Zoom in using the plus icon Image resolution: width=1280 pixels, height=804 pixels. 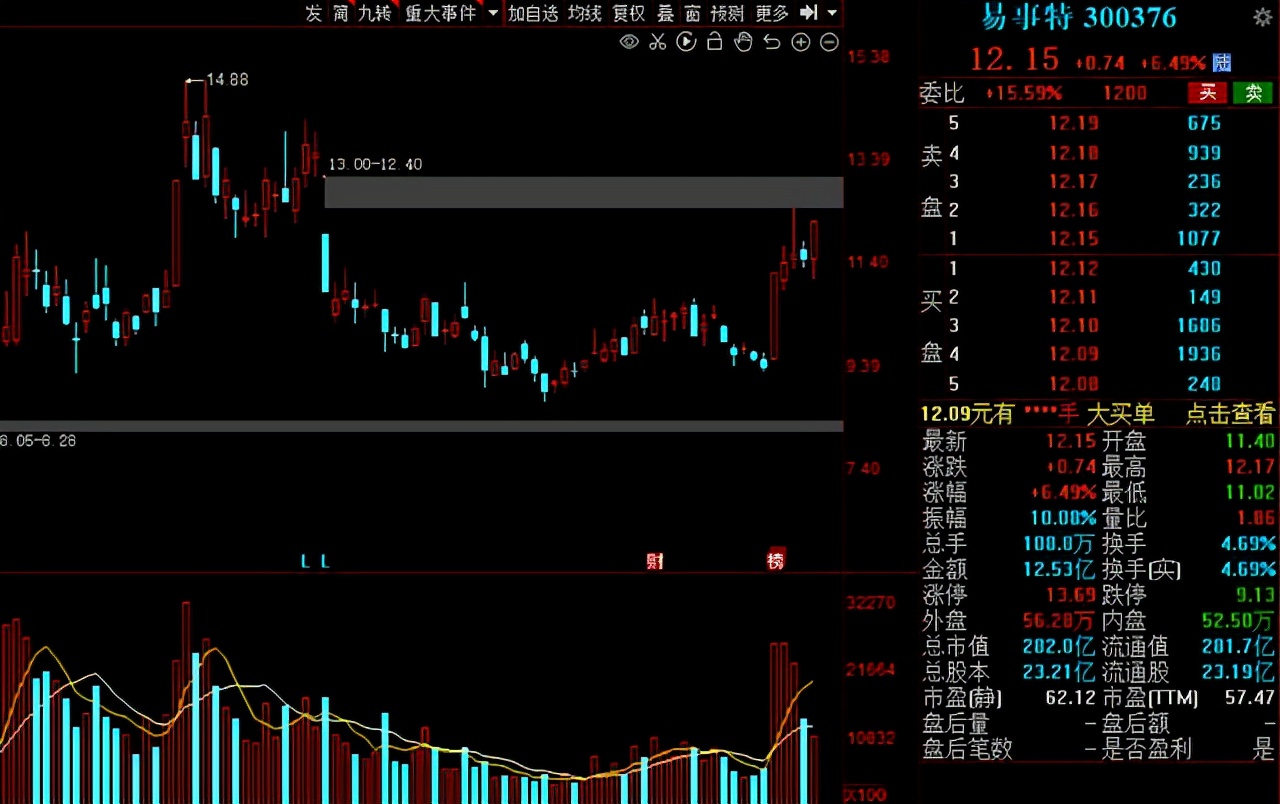pos(800,42)
